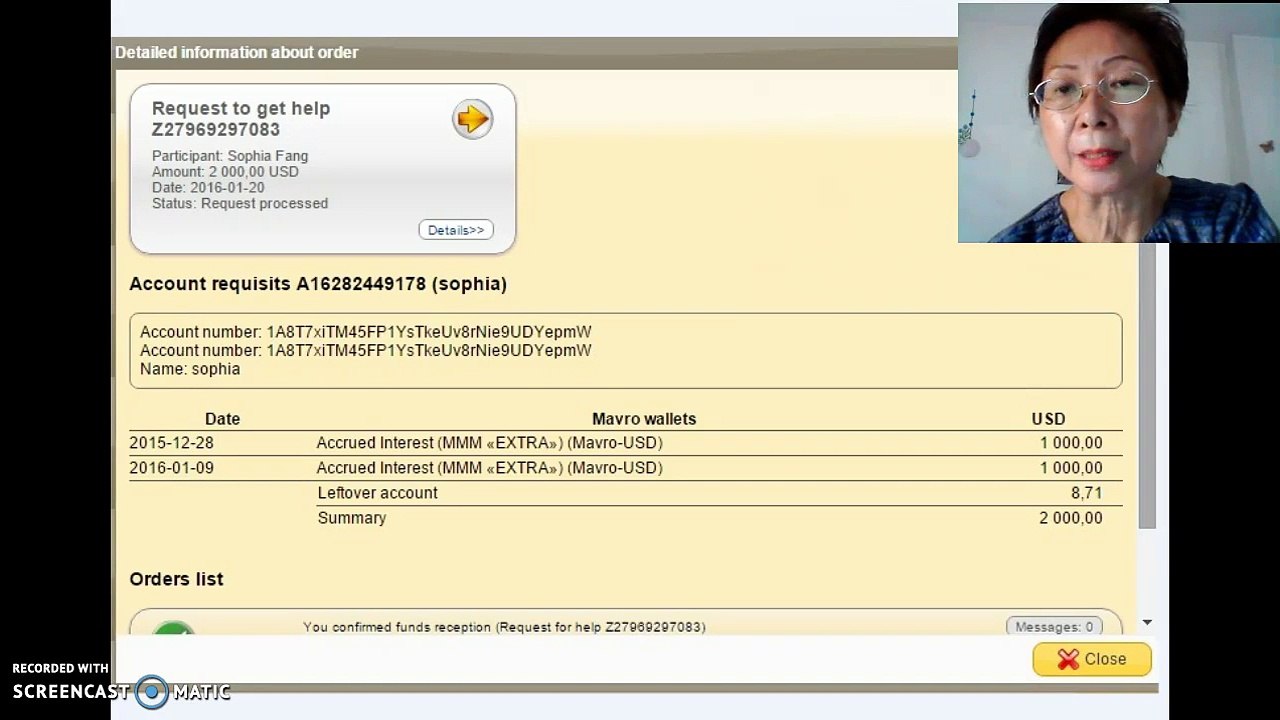Image resolution: width=1280 pixels, height=720 pixels.
Task: Click the green checkmark icon in Orders list
Action: (173, 630)
